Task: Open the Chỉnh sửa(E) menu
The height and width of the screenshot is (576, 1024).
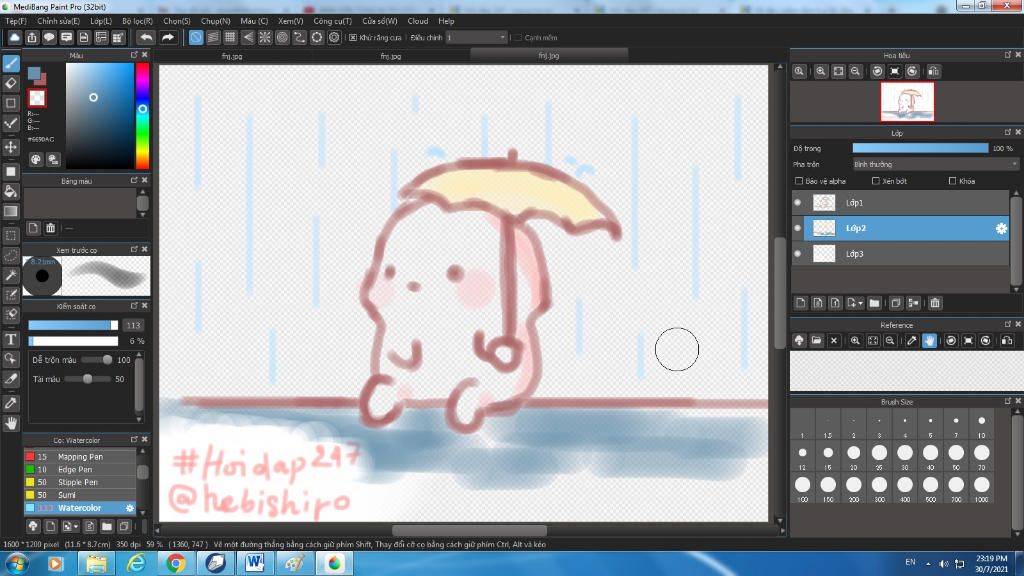Action: tap(58, 21)
